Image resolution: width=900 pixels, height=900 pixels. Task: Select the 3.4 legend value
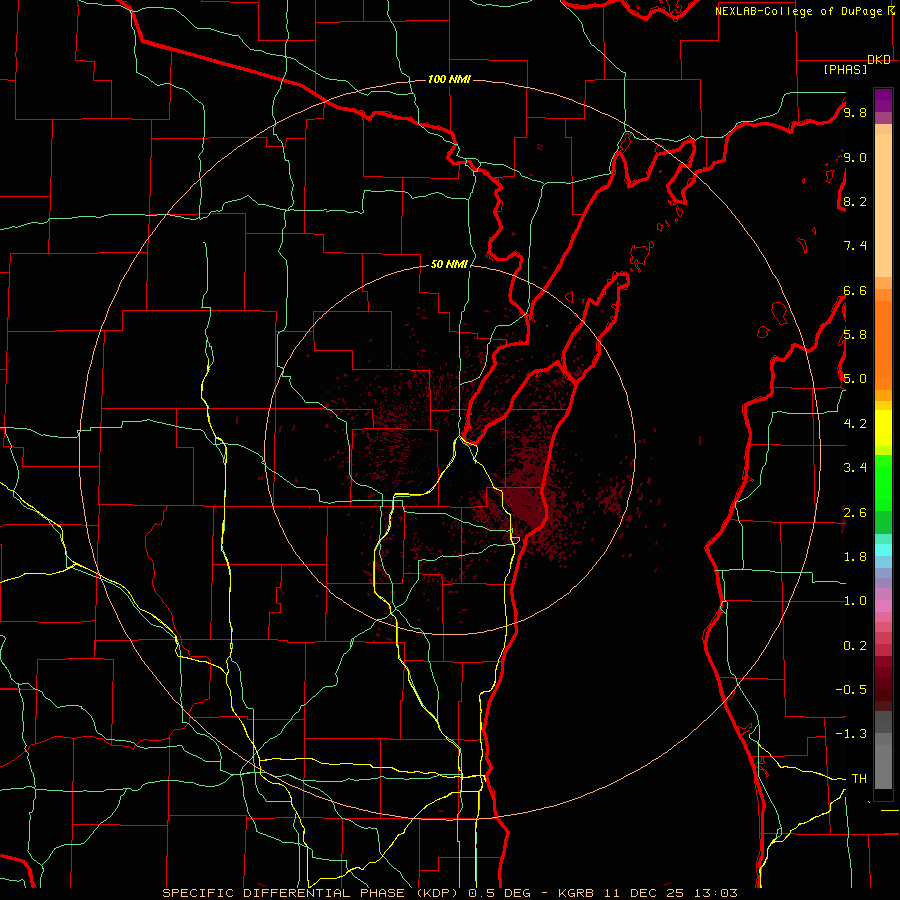[855, 468]
